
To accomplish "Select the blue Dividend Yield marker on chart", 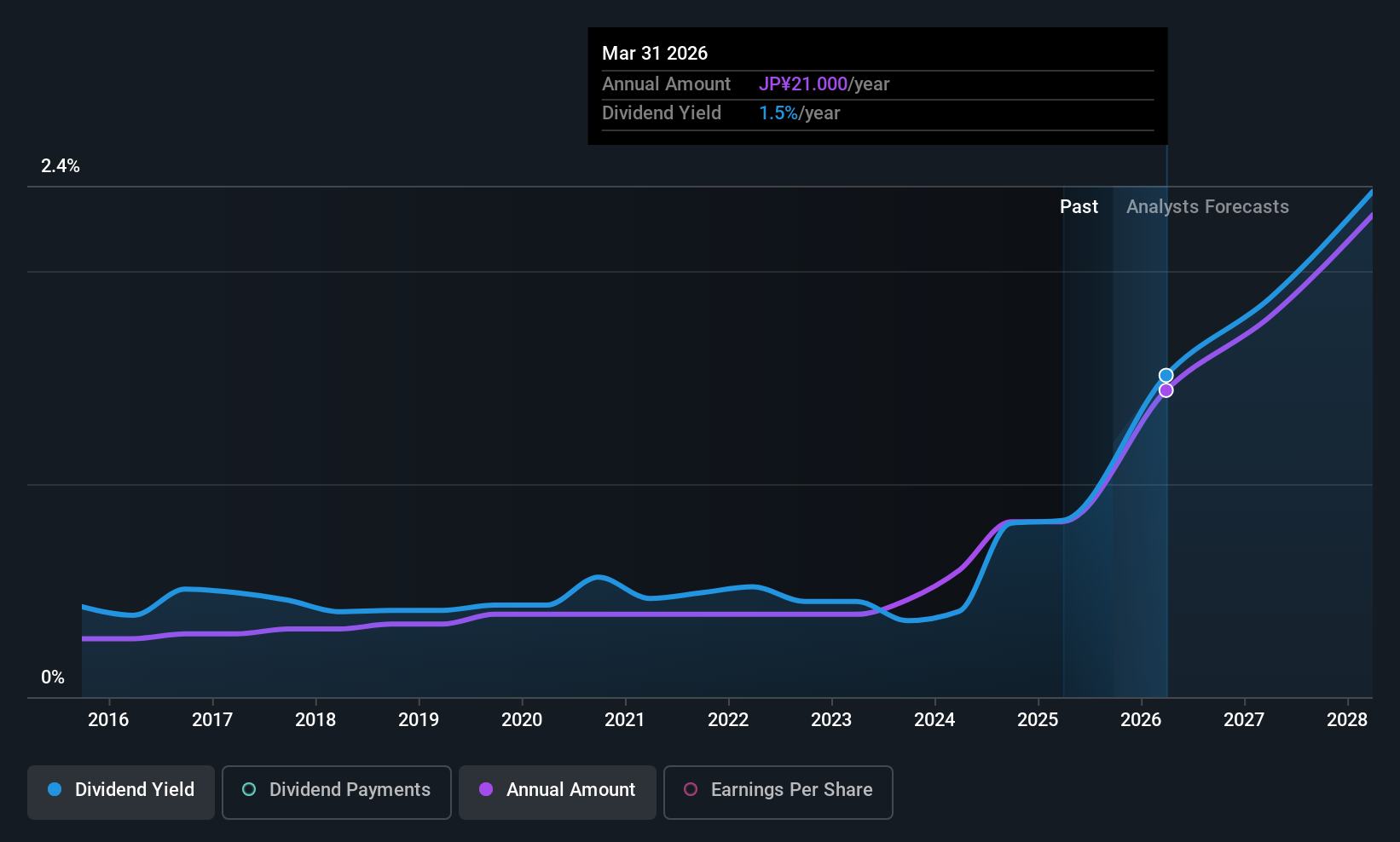I will pyautogui.click(x=1165, y=375).
